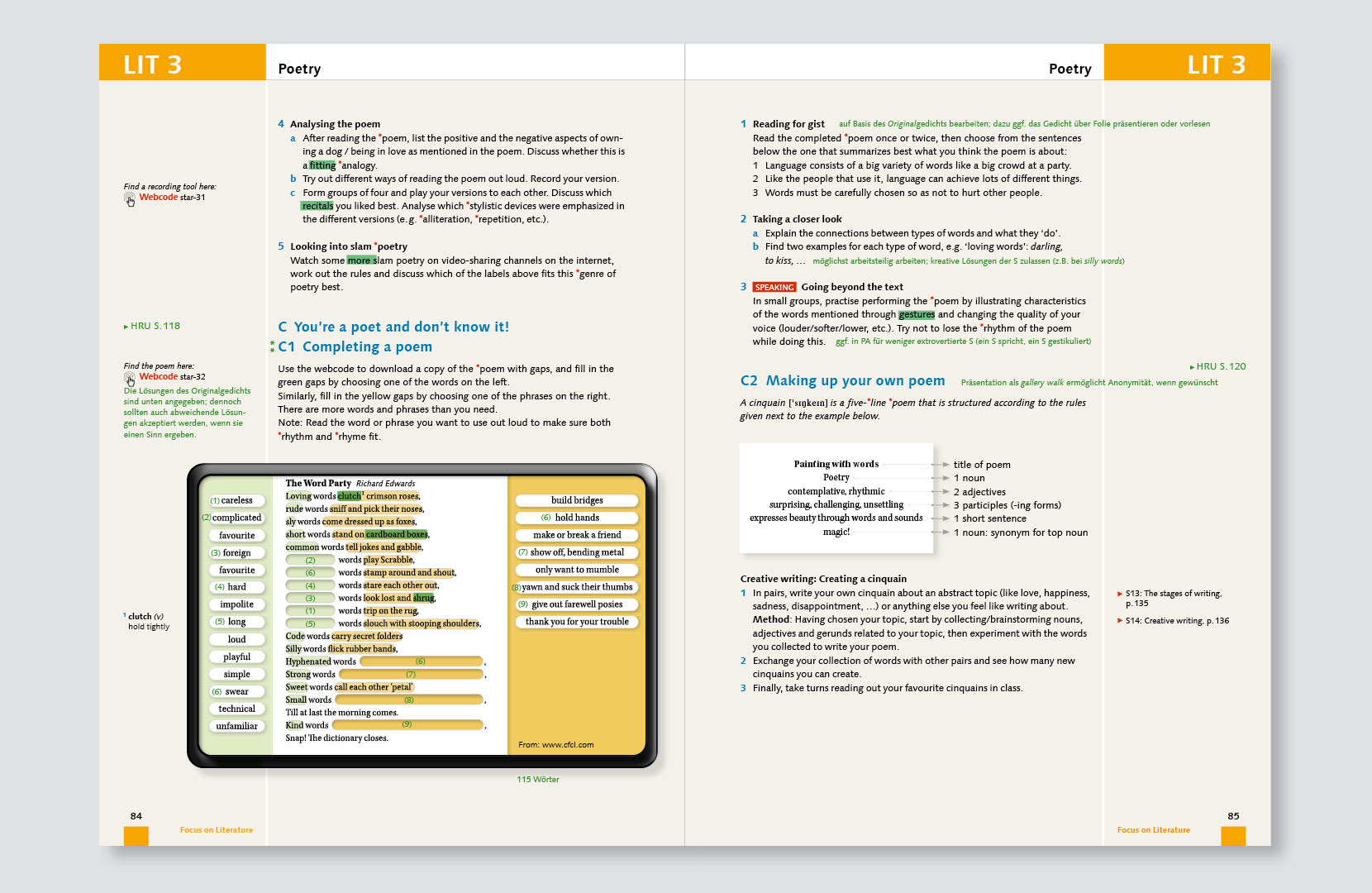Click the yellow gap after 'Hyphenated words'
This screenshot has width=1372, height=893.
[x=421, y=661]
